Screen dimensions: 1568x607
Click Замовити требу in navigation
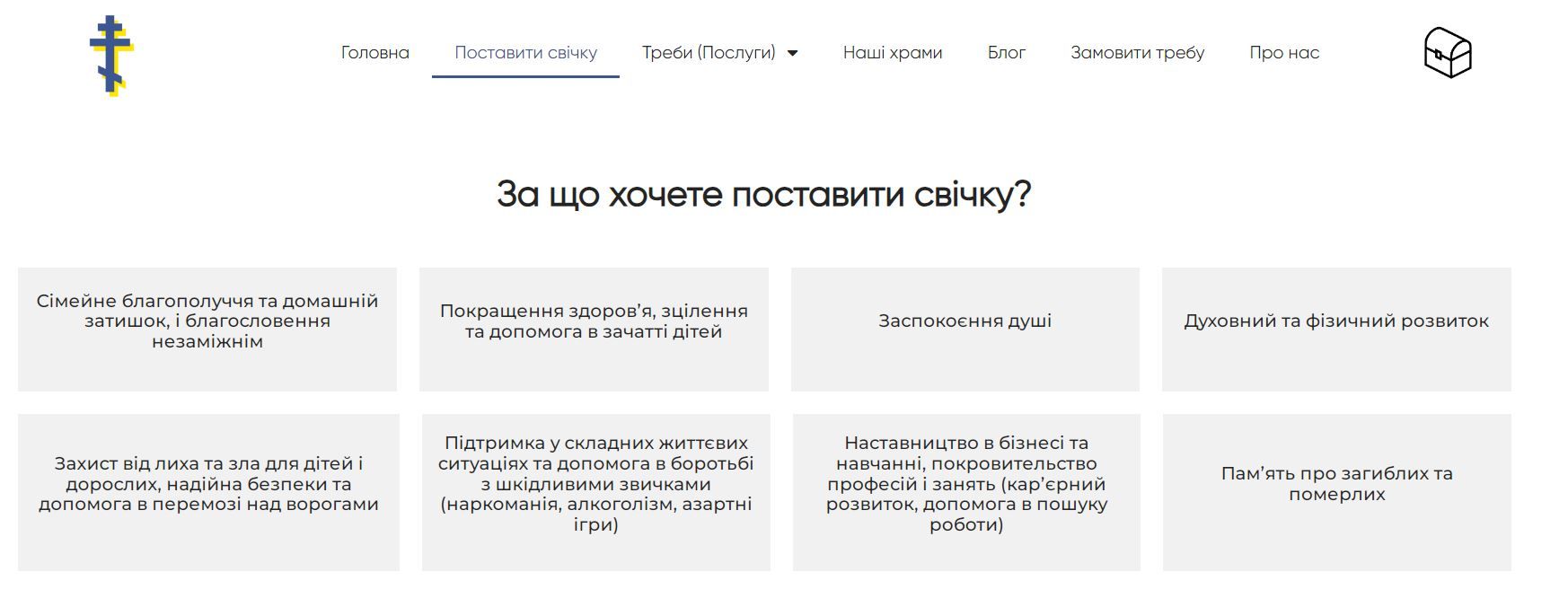1137,53
